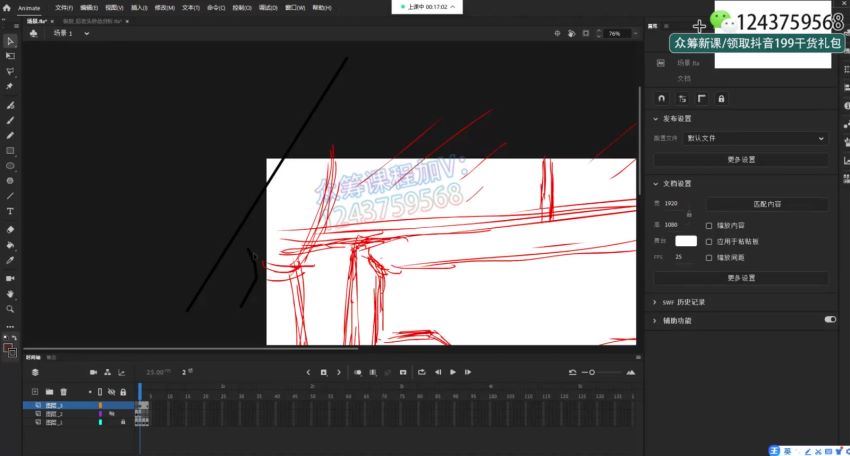
Task: Switch to the second document tab
Action: [92, 21]
